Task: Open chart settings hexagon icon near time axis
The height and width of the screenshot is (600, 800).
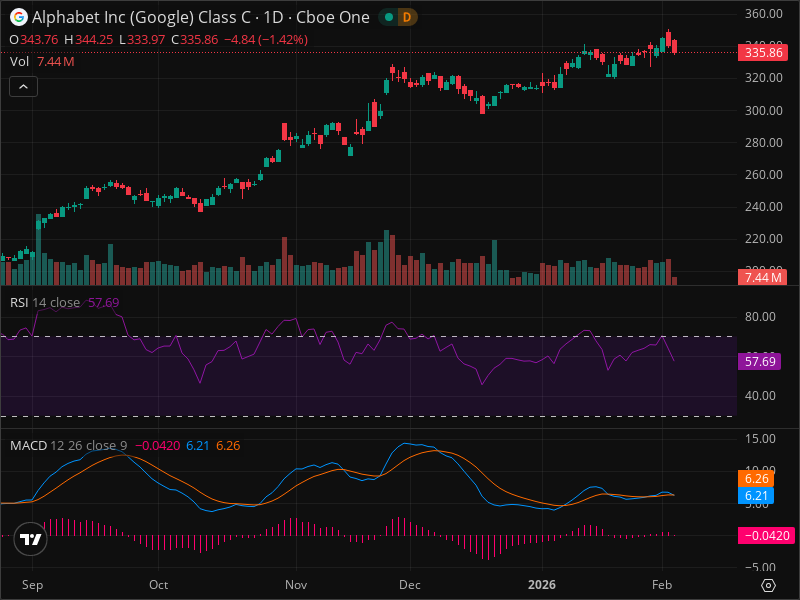Action: pyautogui.click(x=768, y=585)
